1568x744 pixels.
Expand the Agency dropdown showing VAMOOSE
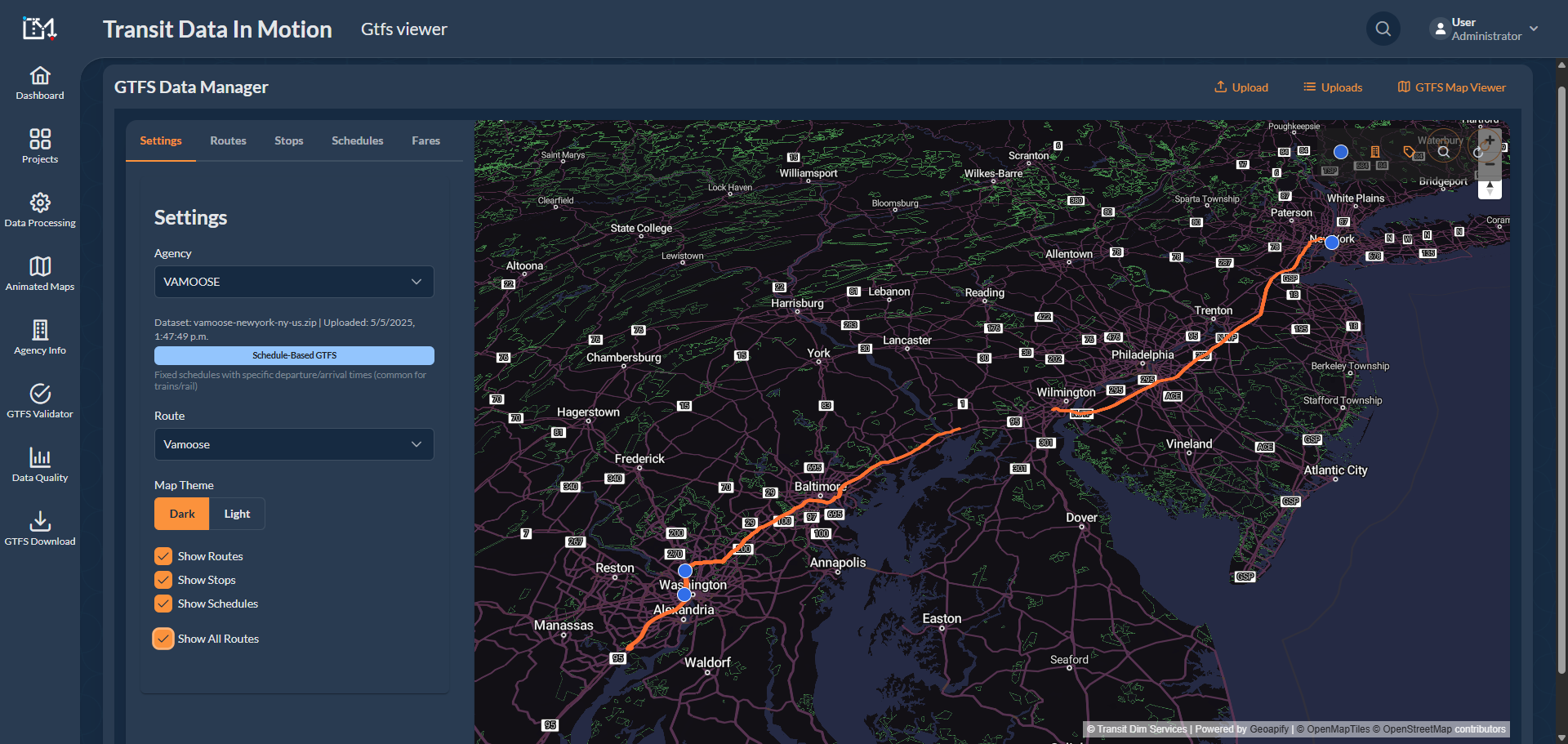294,282
